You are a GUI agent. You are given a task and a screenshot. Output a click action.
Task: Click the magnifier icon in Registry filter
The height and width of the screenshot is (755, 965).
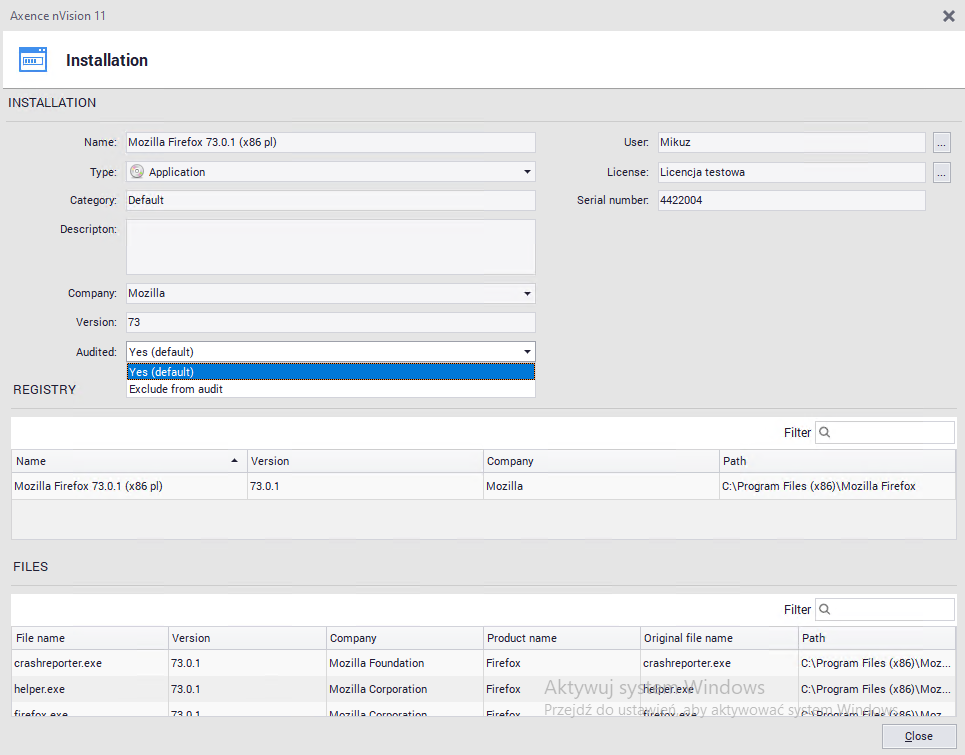tap(826, 433)
